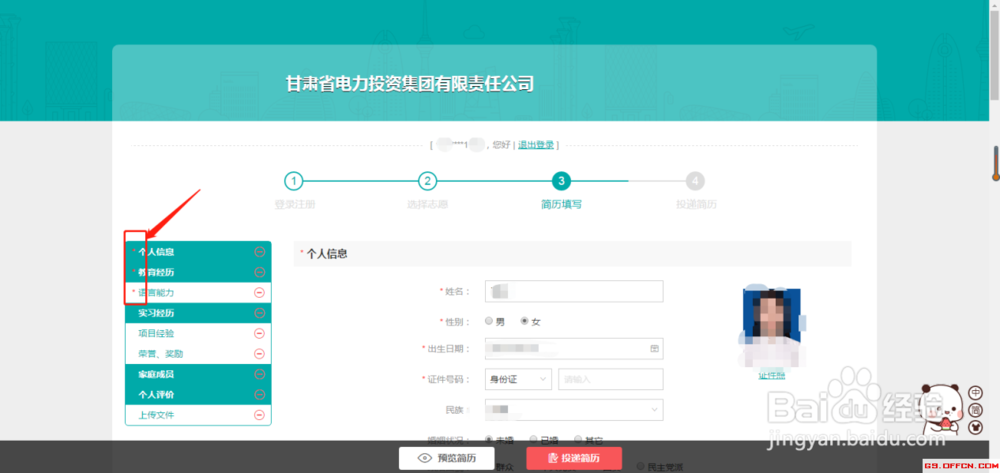Click minus icon beside 实习经历
The image size is (1000, 473).
tap(260, 313)
